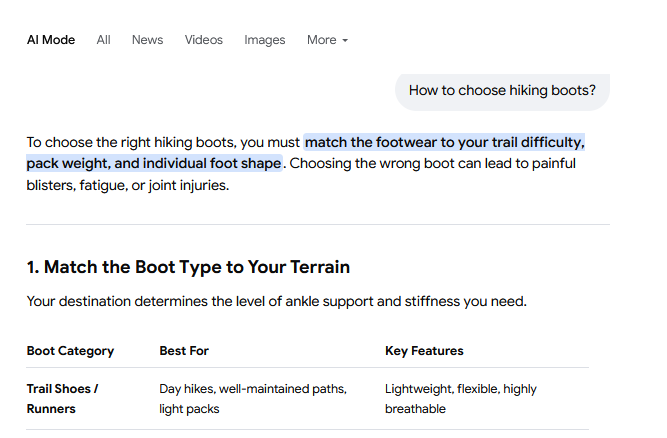Switch to the All tab
Viewport: 667px width, 438px height.
point(103,40)
